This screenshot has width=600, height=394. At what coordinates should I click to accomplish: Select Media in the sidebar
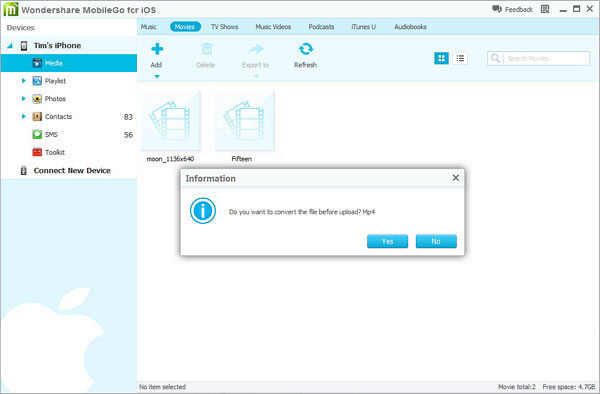click(68, 63)
